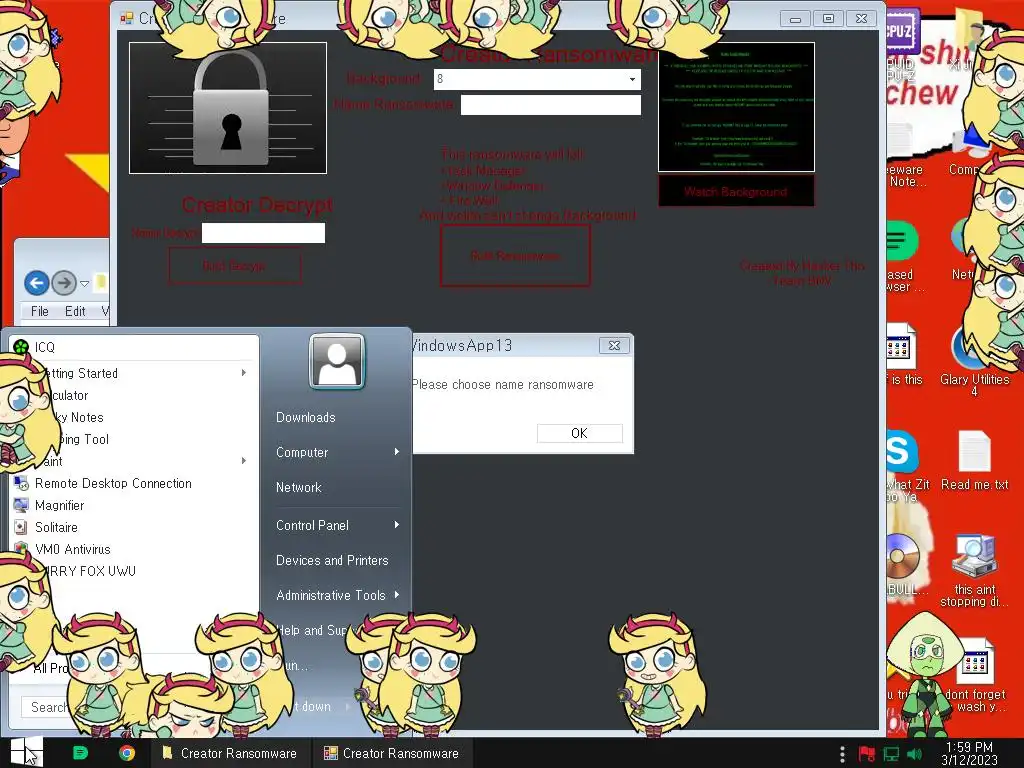Select the padlock image thumbnail
The height and width of the screenshot is (768, 1024).
coord(228,108)
